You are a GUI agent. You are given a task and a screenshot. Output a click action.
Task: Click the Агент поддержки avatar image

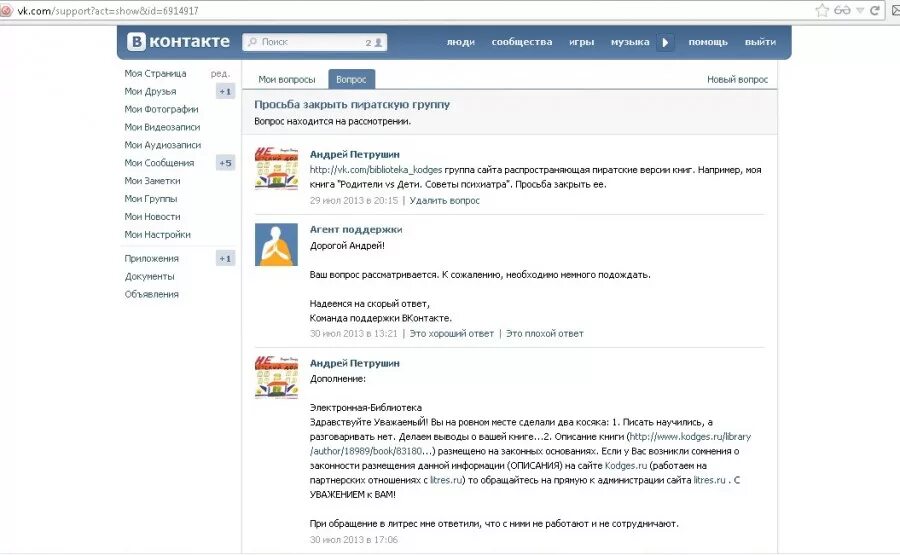(276, 244)
